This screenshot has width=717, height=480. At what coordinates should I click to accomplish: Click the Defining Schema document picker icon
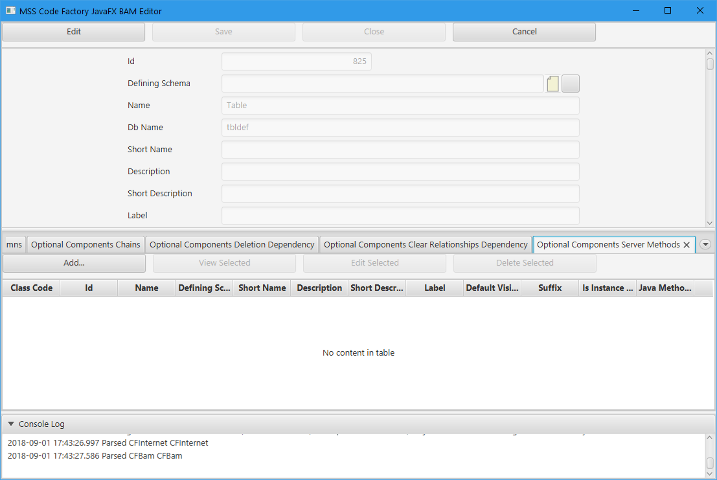552,84
